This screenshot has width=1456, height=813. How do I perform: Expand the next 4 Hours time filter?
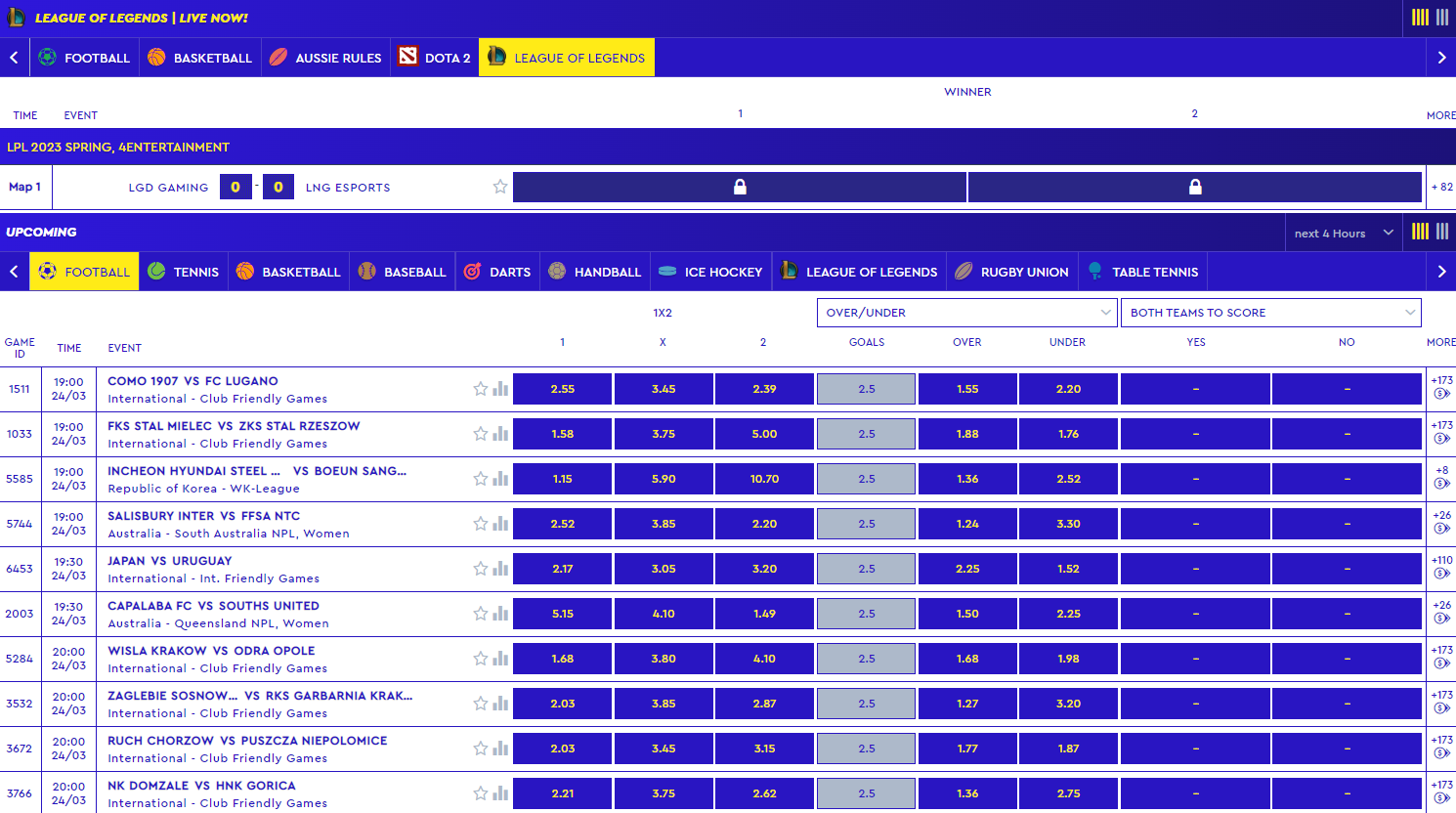click(1344, 233)
